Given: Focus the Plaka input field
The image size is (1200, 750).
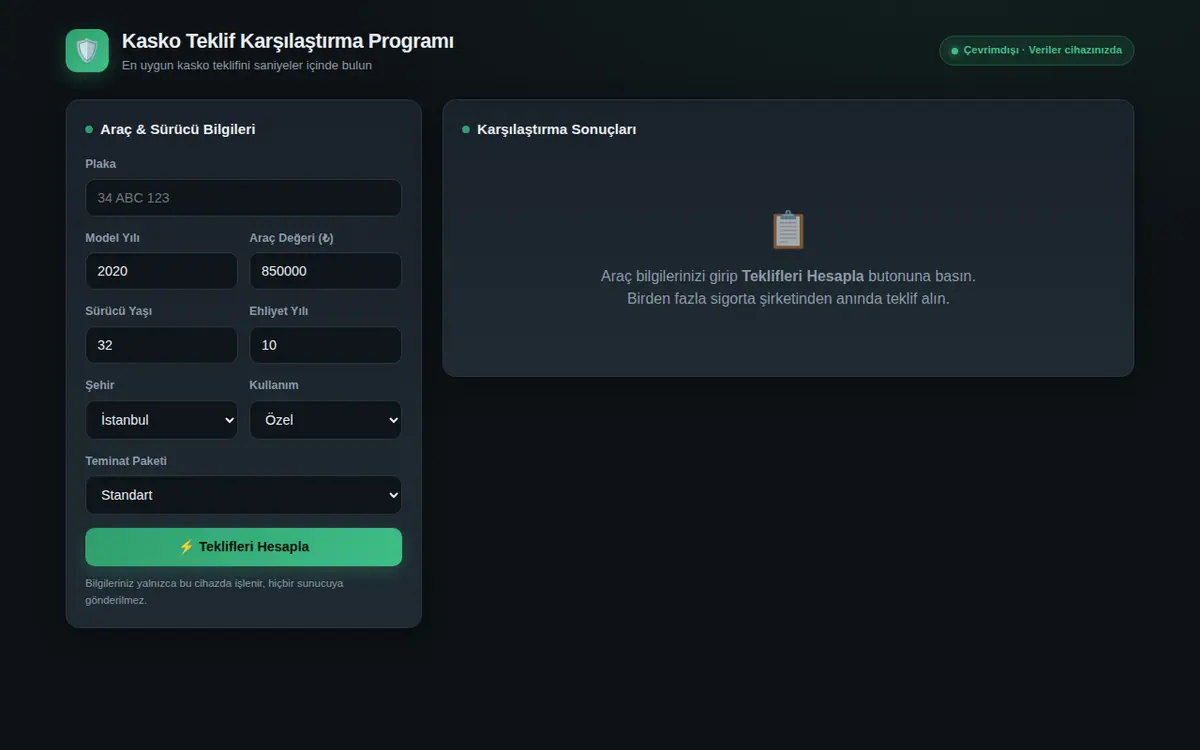Looking at the screenshot, I should pyautogui.click(x=244, y=198).
